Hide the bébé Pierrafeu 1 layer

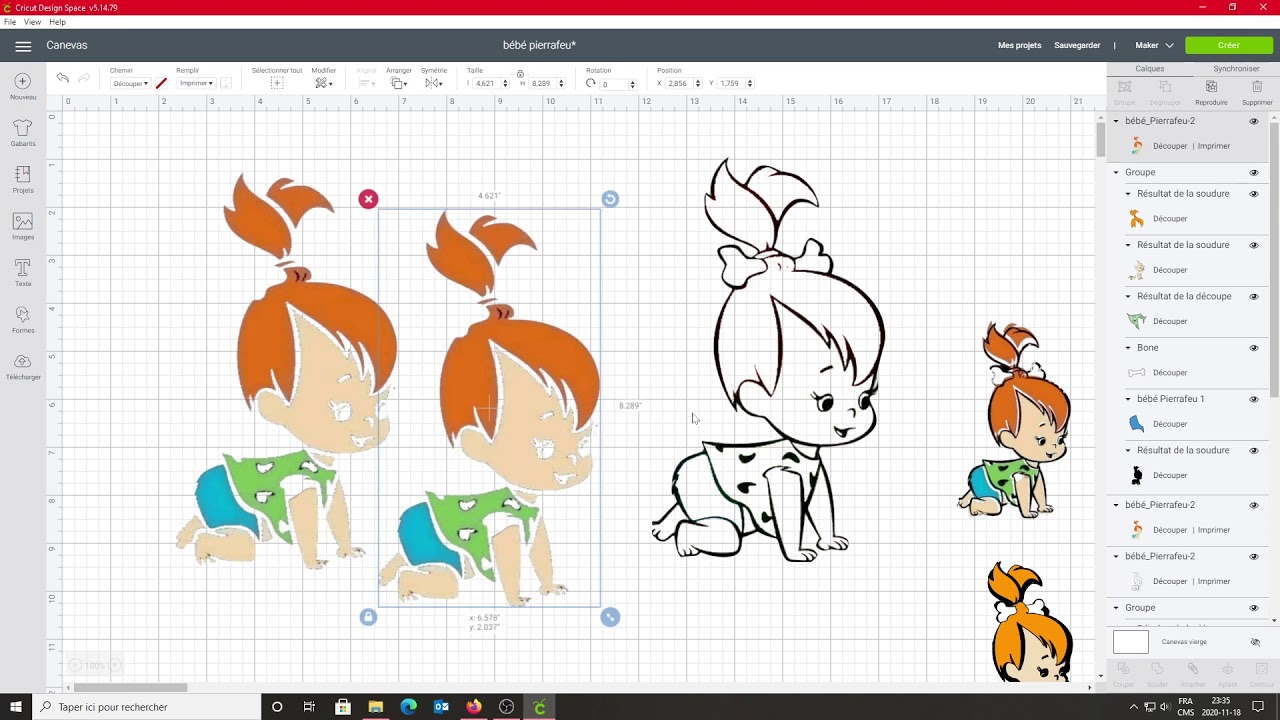click(1254, 399)
